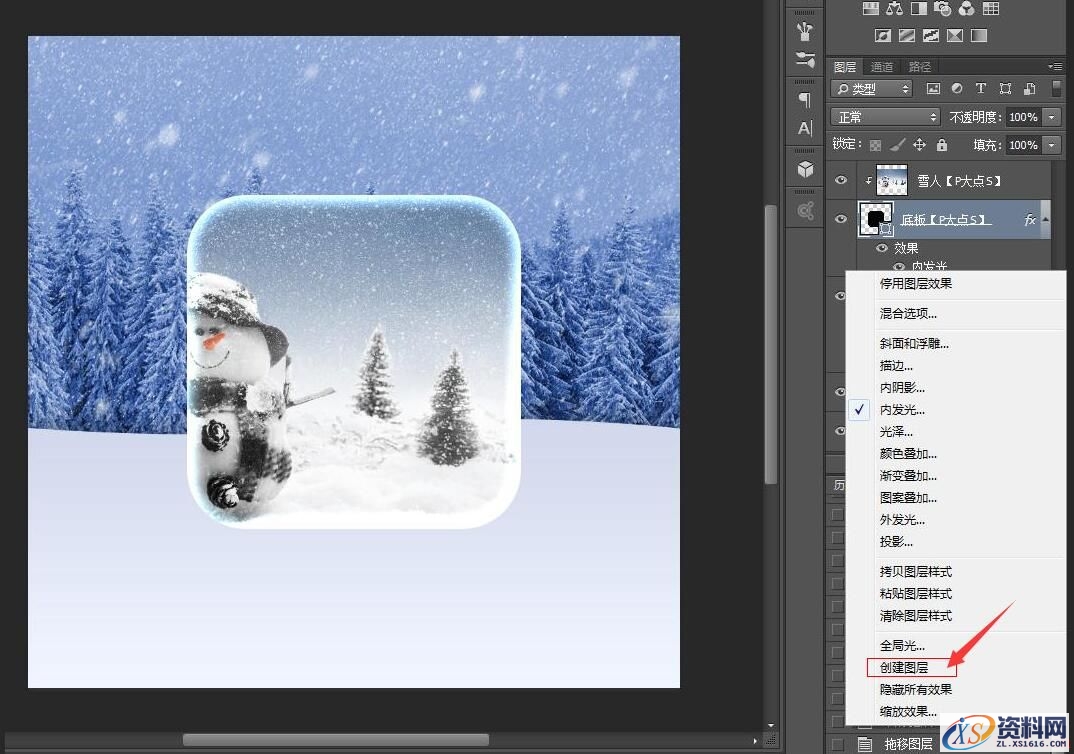Select the Levels adjustment icon
1074x754 pixels.
tap(870, 9)
